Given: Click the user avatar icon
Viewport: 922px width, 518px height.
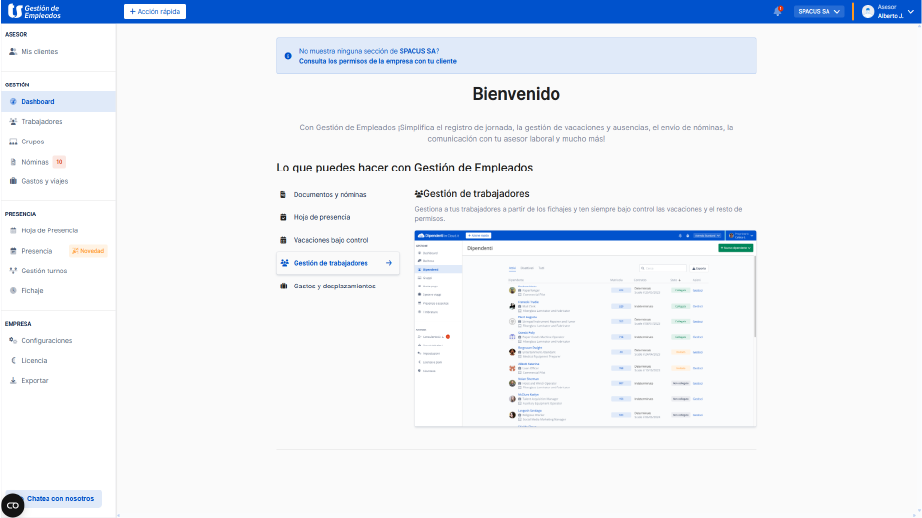Looking at the screenshot, I should click(x=868, y=11).
